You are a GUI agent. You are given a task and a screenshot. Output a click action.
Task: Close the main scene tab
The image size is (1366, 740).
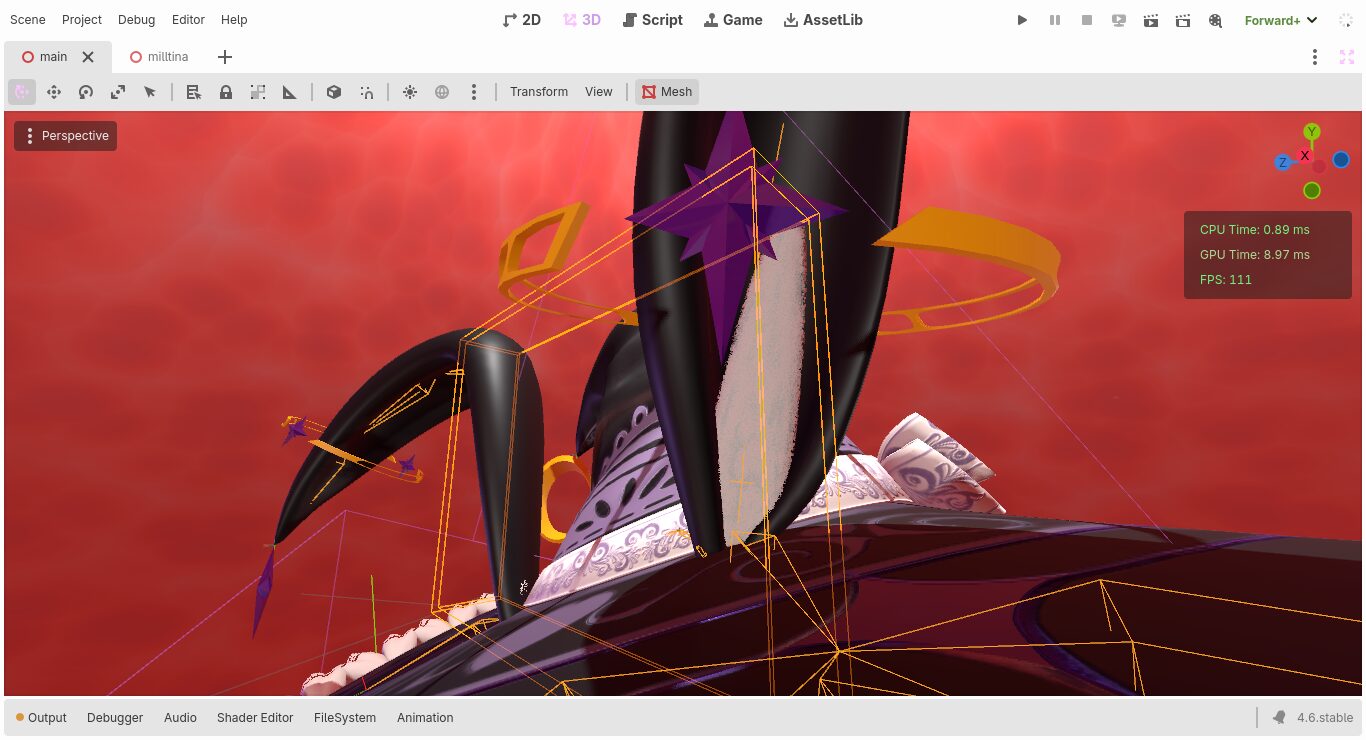point(88,57)
